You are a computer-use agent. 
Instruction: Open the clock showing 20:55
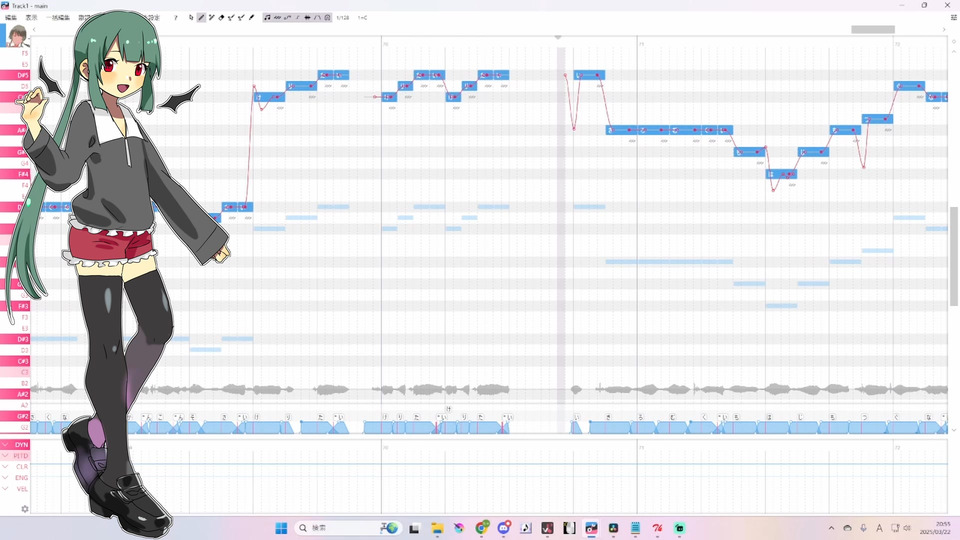(935, 528)
